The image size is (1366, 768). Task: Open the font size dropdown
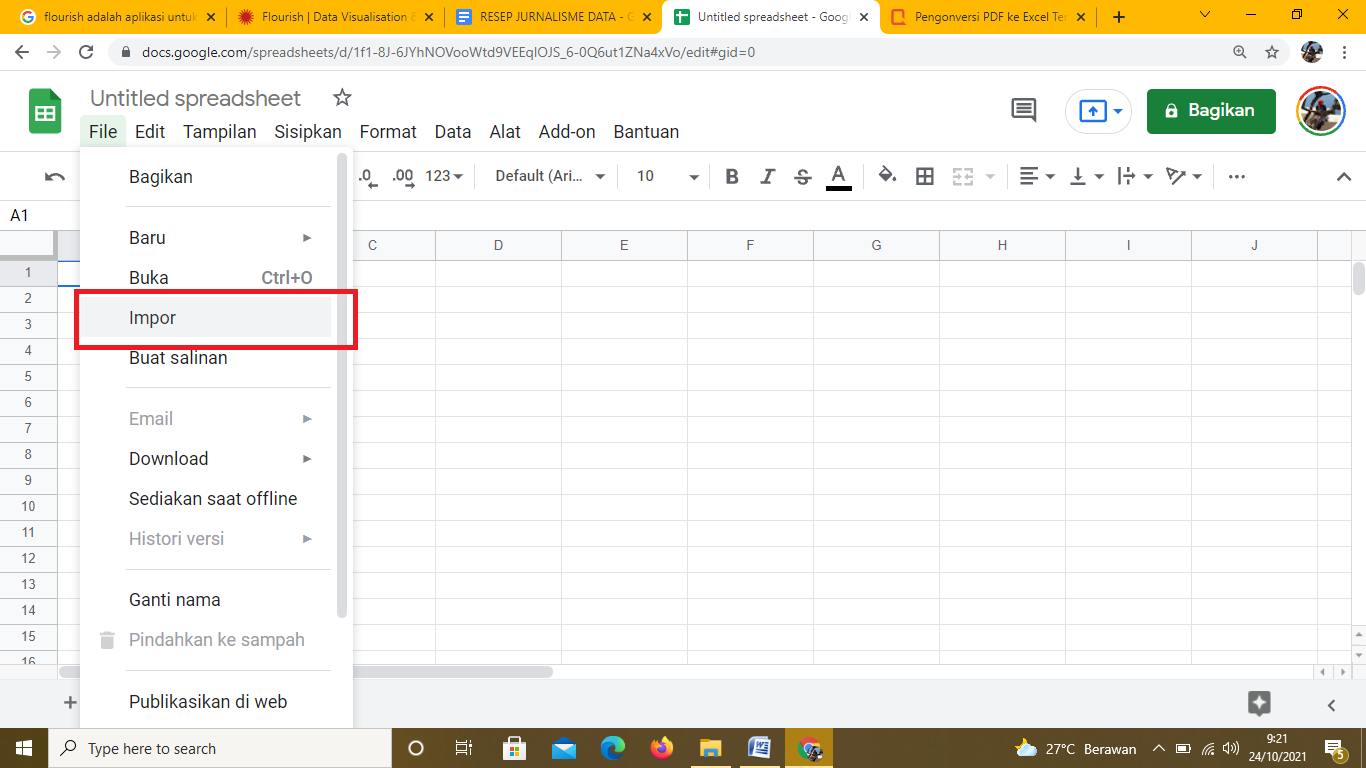668,176
